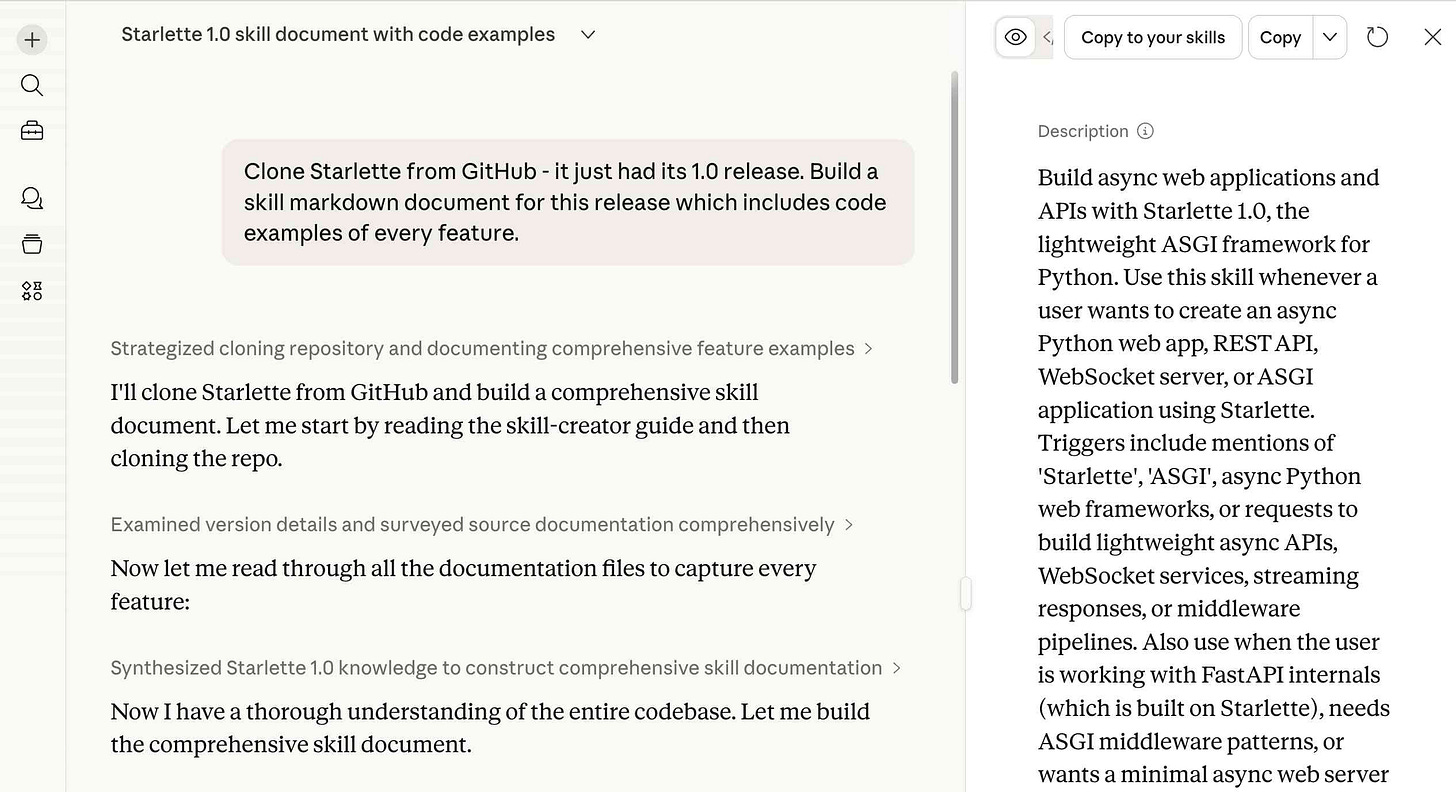Toggle the preview eye icon
1456x792 pixels.
tap(1015, 37)
